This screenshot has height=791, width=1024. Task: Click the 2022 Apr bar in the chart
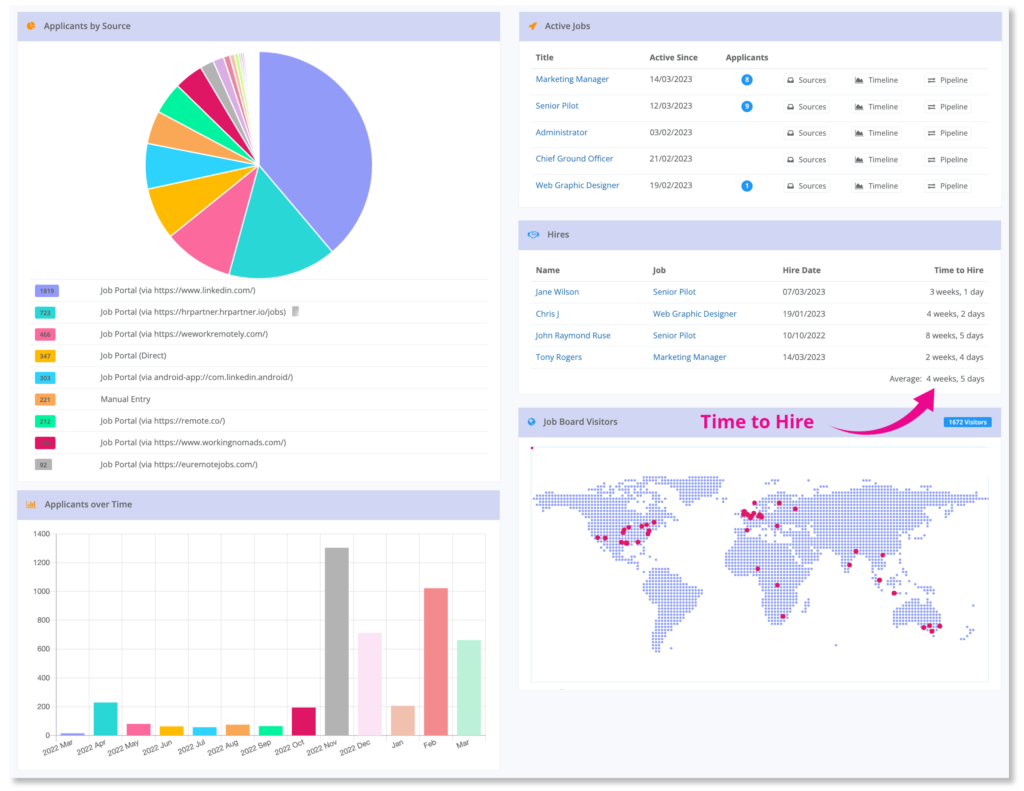106,719
